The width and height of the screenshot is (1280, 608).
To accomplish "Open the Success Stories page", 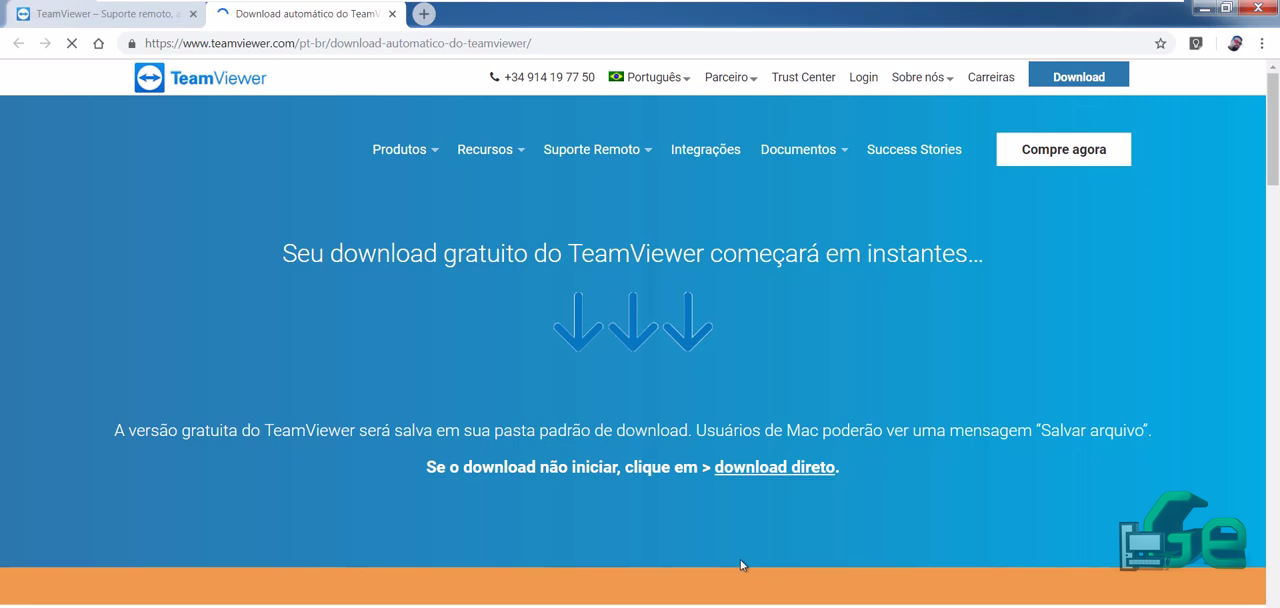I will [x=914, y=149].
